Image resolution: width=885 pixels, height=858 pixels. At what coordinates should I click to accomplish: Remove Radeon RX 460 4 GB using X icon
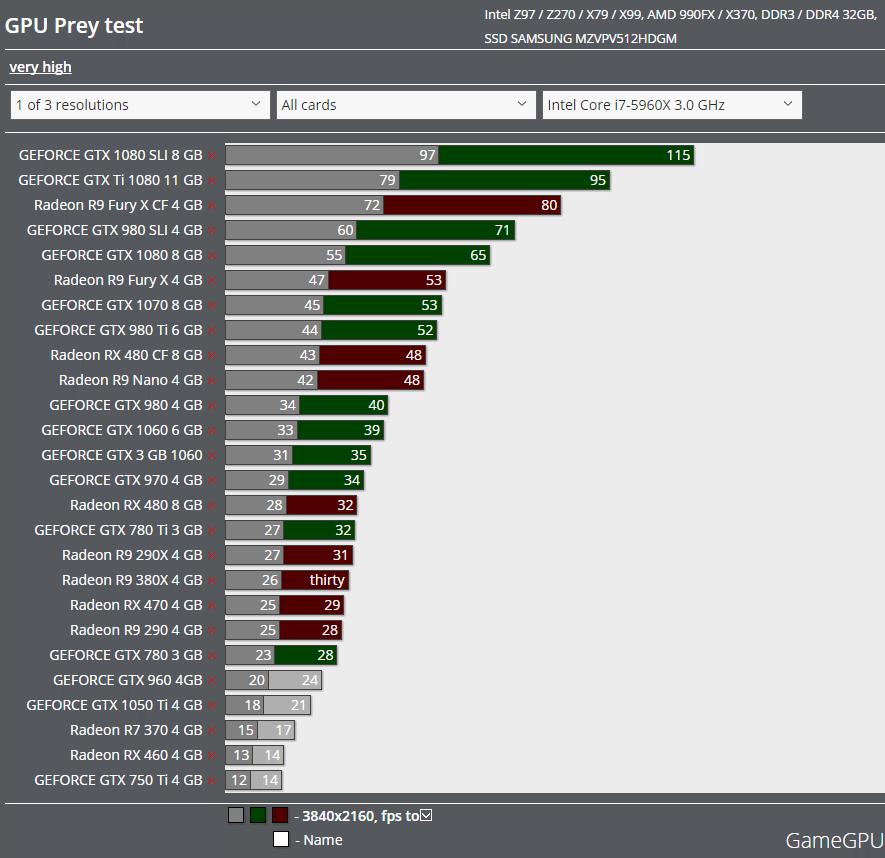coord(212,755)
